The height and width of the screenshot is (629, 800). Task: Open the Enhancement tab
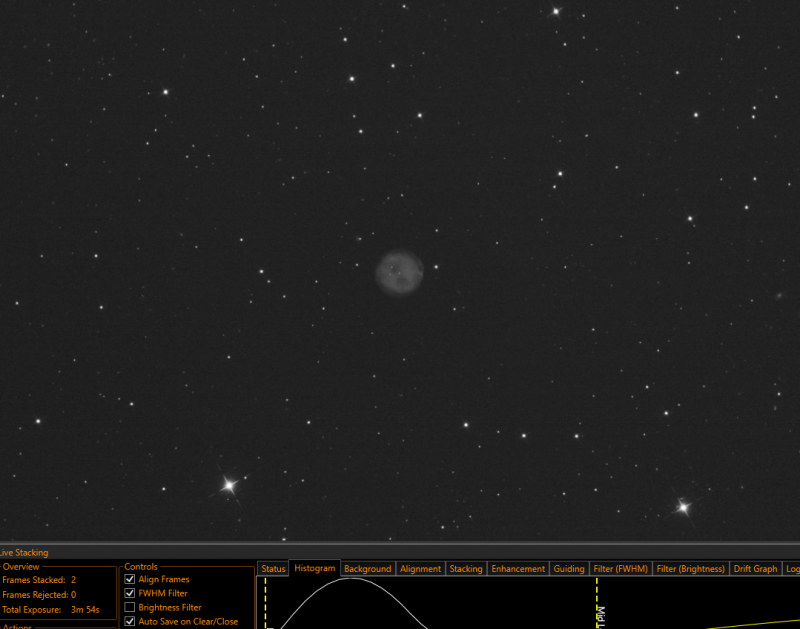point(518,568)
